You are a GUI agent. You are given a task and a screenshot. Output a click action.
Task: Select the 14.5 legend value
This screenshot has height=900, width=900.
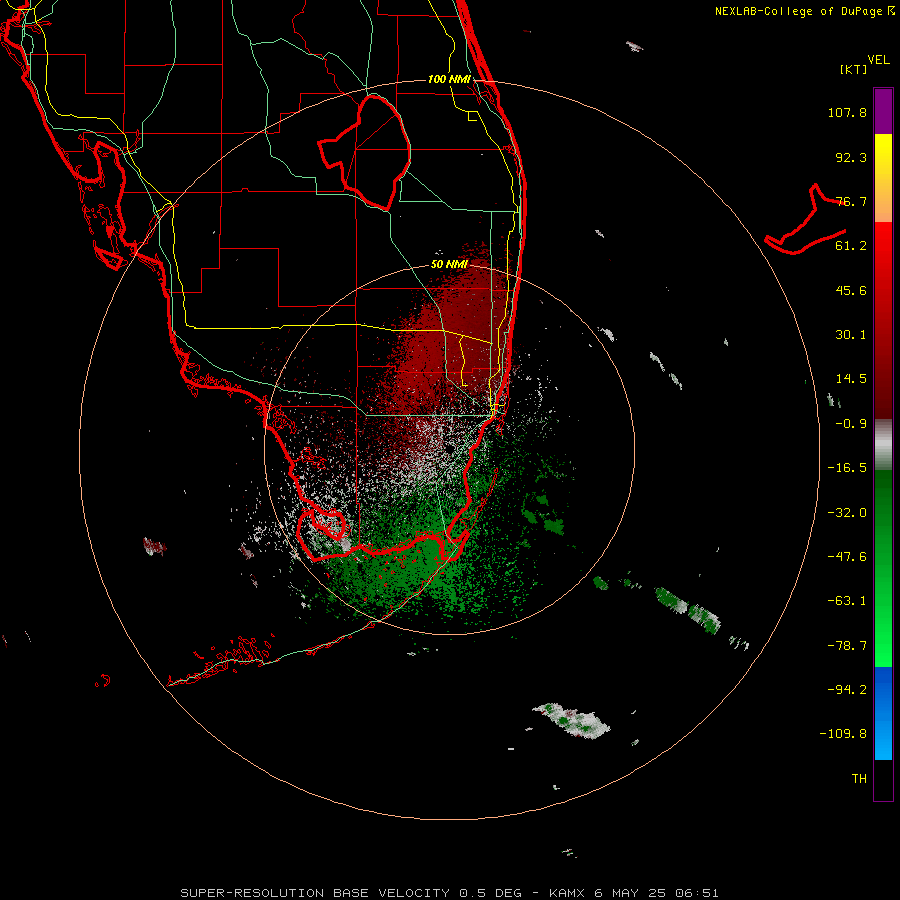click(851, 379)
